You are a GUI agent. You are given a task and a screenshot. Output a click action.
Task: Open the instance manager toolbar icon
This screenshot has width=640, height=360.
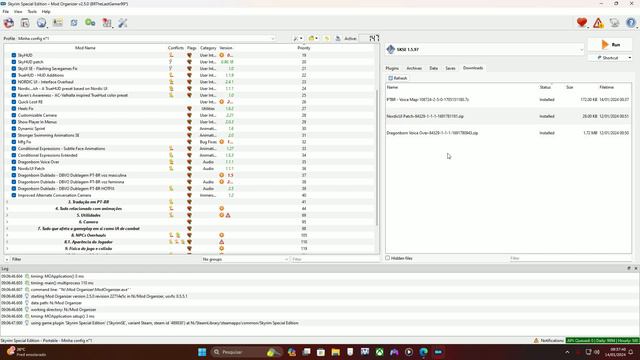point(9,23)
